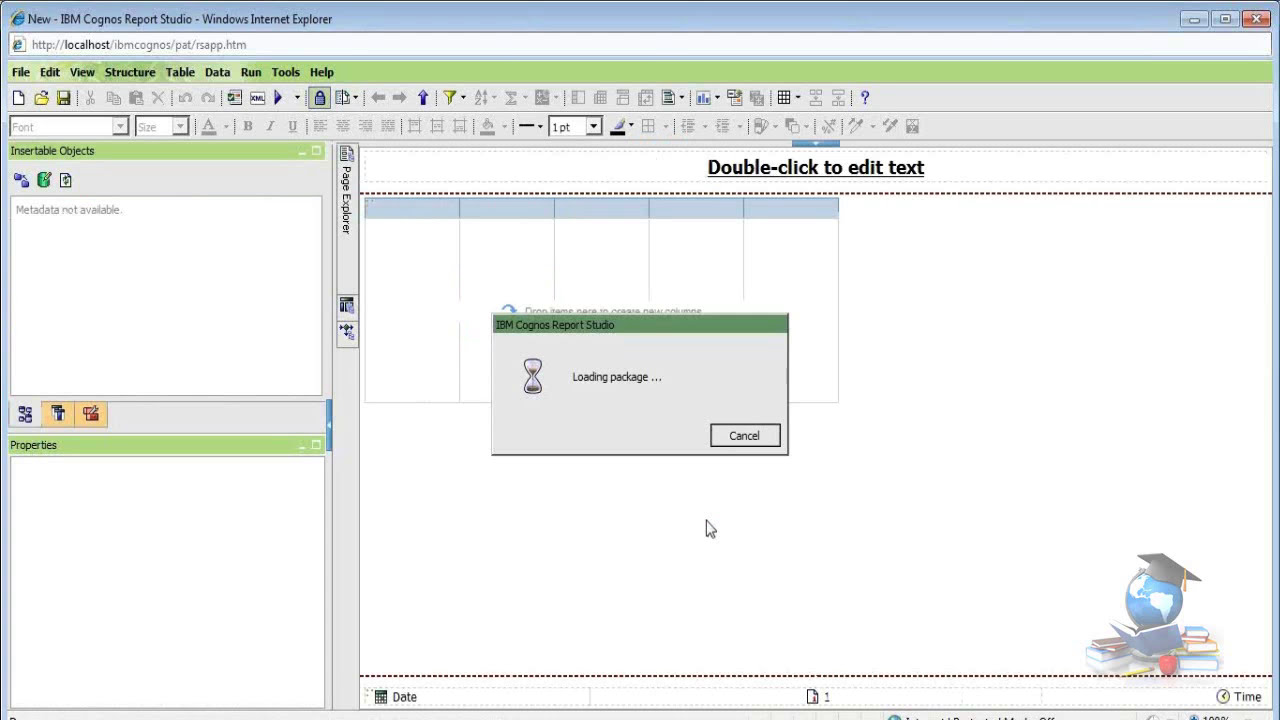Open the File menu
The height and width of the screenshot is (720, 1280).
pyautogui.click(x=20, y=72)
